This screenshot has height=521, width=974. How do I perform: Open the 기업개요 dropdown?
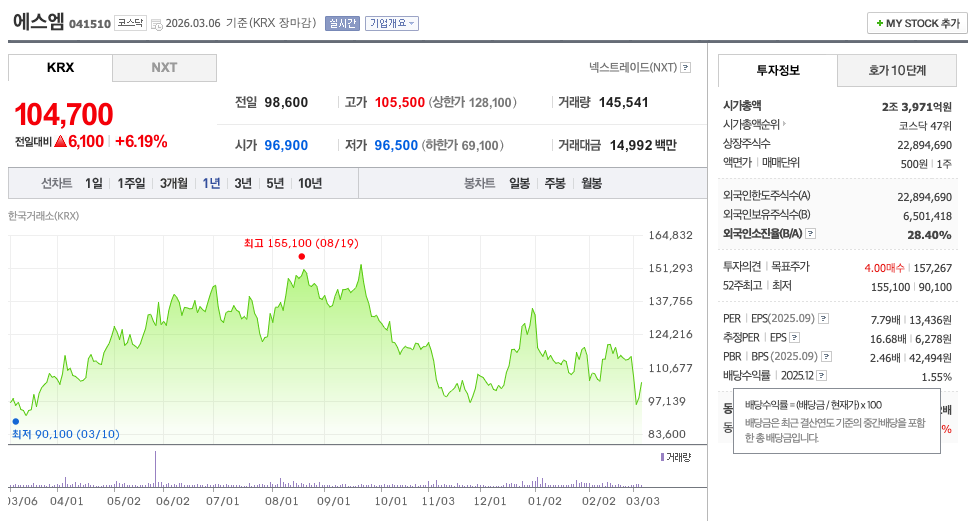[391, 24]
